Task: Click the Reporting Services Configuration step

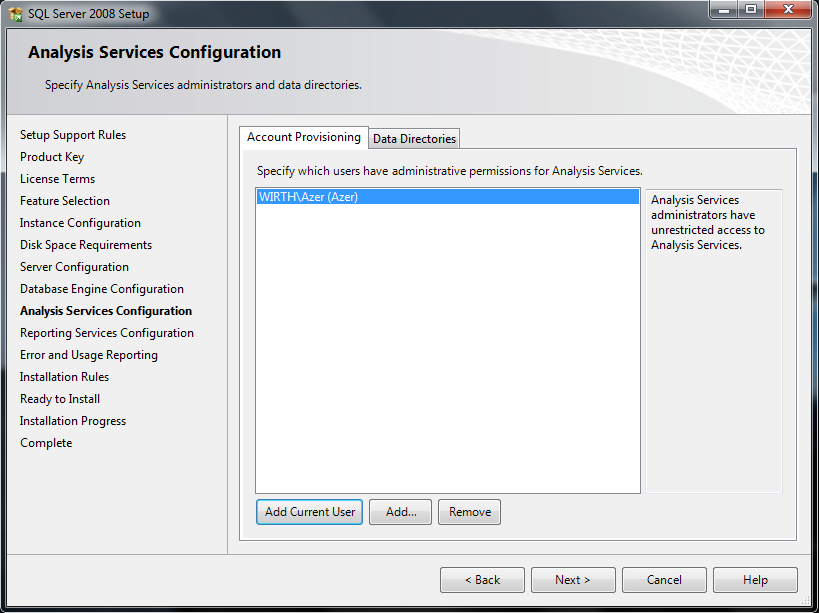Action: click(107, 333)
